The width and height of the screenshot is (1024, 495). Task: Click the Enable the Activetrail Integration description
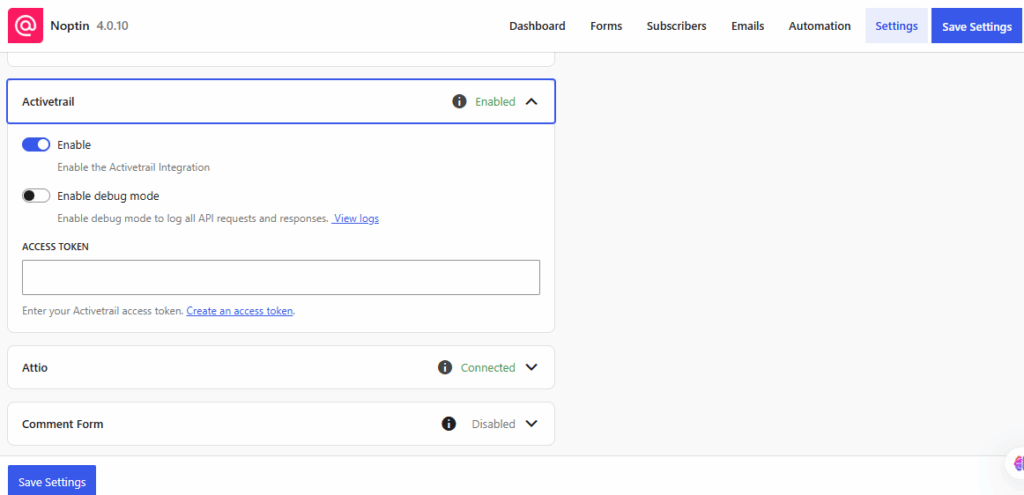[133, 167]
